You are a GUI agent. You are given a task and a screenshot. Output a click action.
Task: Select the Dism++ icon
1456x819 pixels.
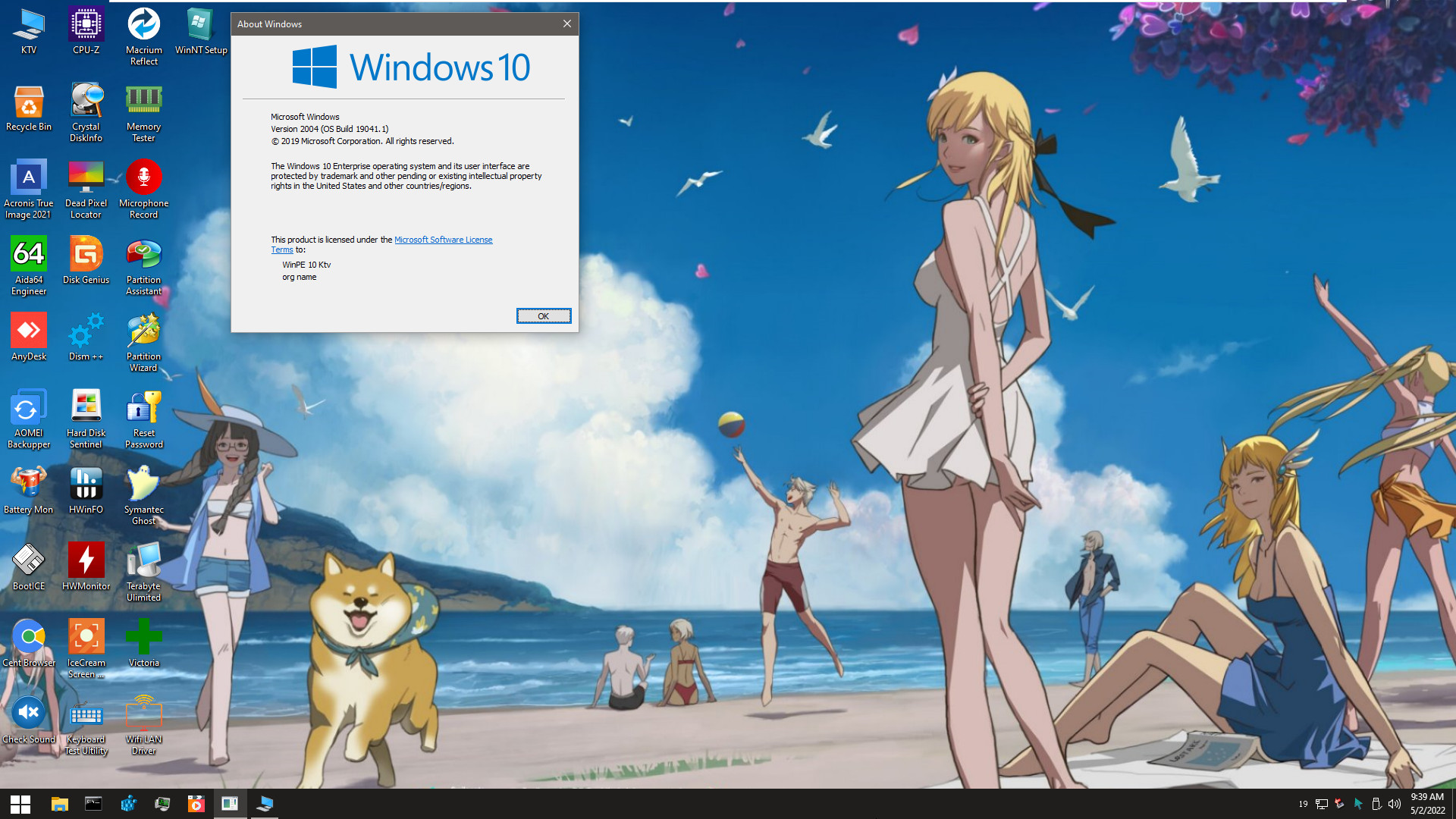[x=86, y=337]
